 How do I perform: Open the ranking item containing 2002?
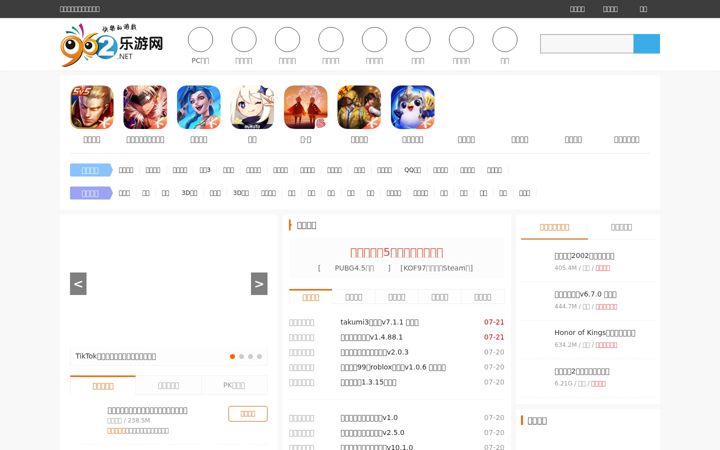coord(584,256)
